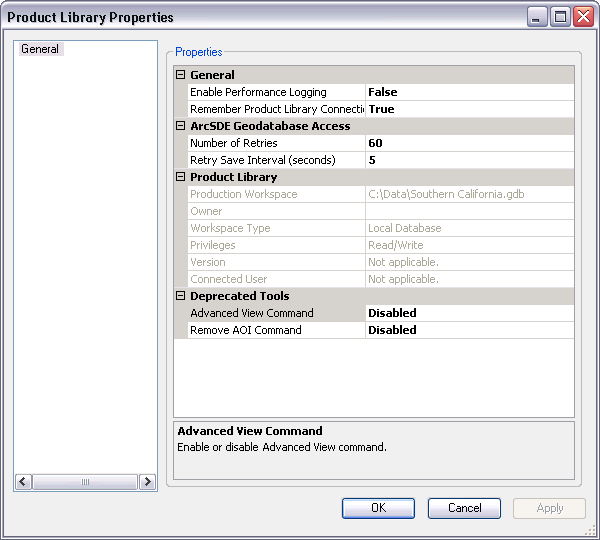
Task: Select the Enable Performance Logging row label
Action: [277, 92]
